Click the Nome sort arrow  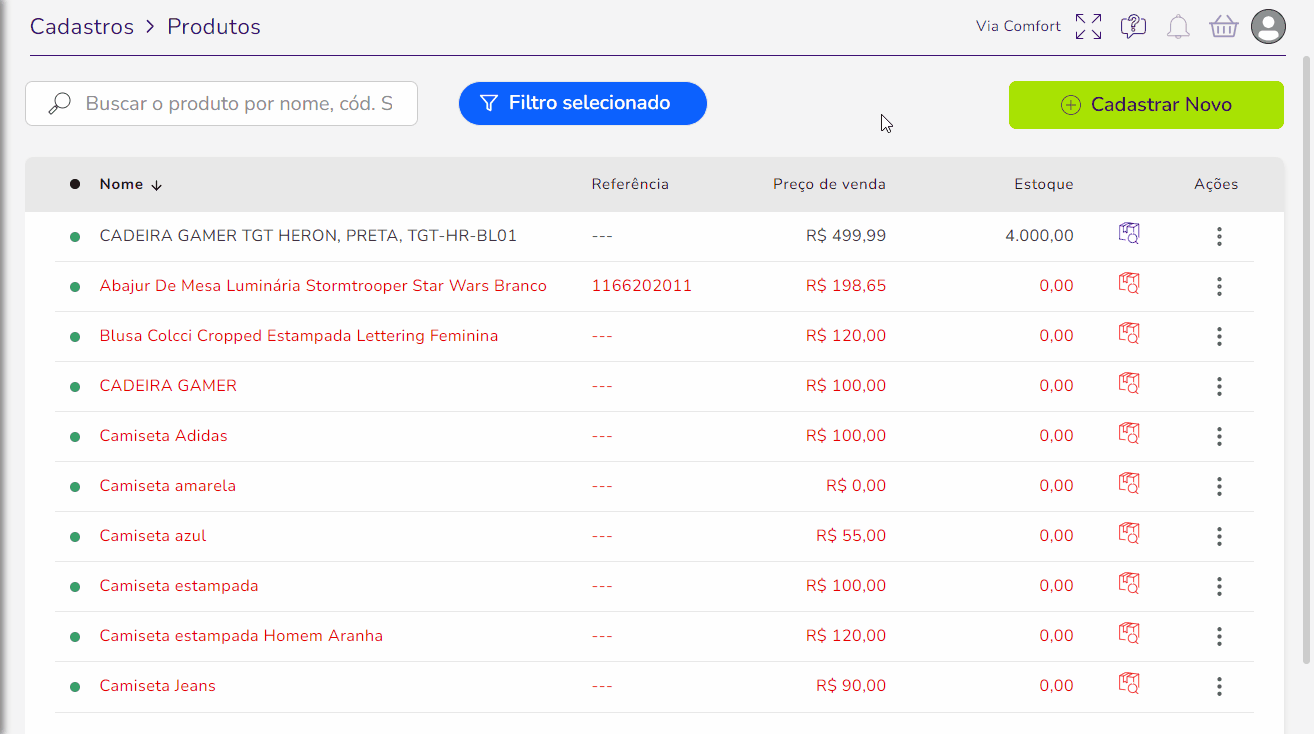156,185
